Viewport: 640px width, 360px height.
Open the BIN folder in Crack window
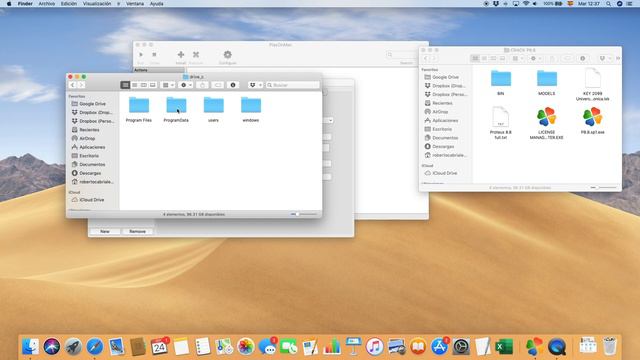click(501, 83)
